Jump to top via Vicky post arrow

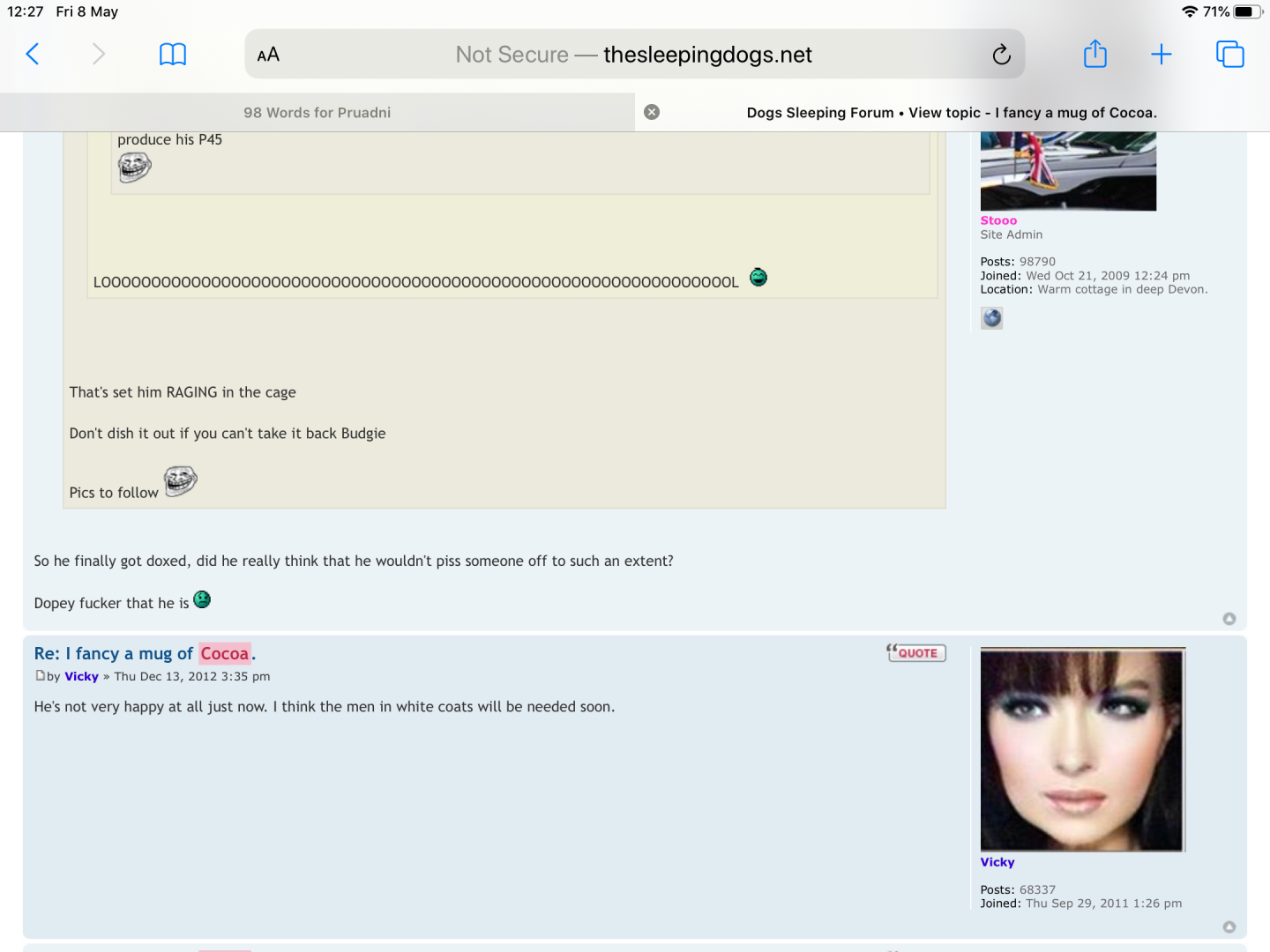tap(1229, 926)
